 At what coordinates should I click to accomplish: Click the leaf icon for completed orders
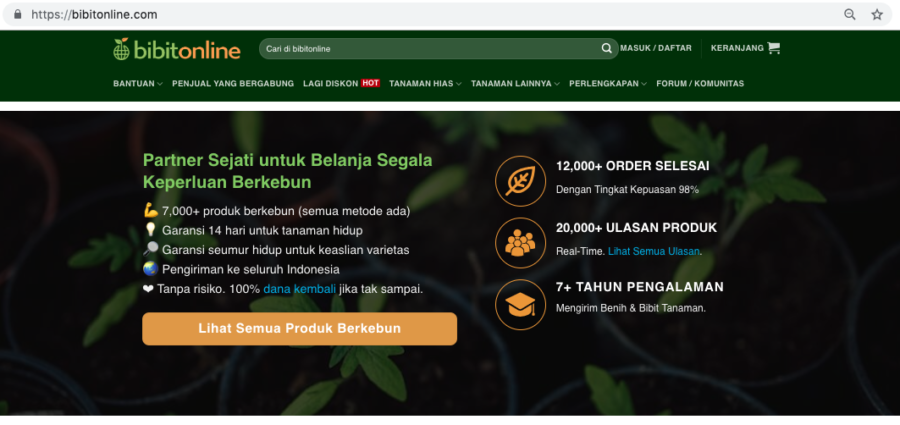[520, 181]
